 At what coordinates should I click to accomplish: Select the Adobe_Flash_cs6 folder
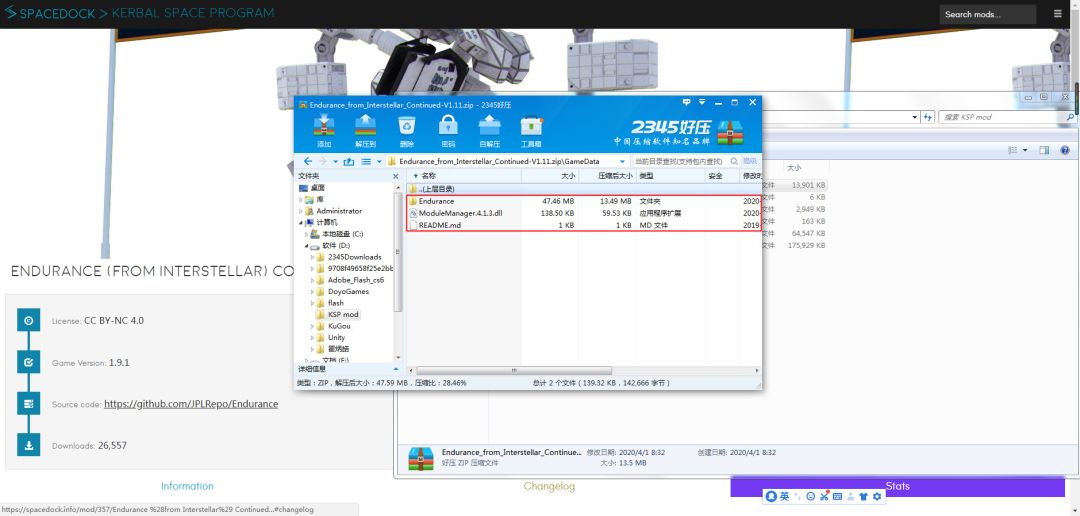click(350, 280)
